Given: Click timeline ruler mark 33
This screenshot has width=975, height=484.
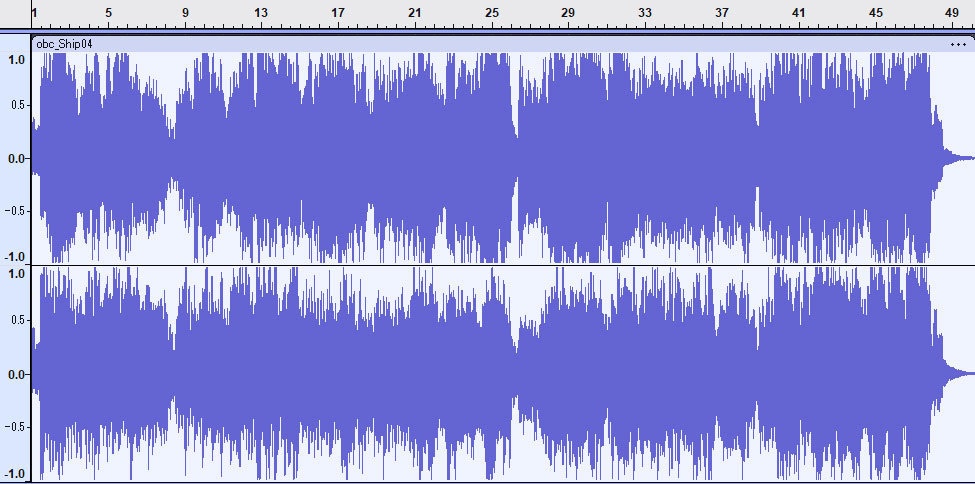Looking at the screenshot, I should (x=645, y=12).
